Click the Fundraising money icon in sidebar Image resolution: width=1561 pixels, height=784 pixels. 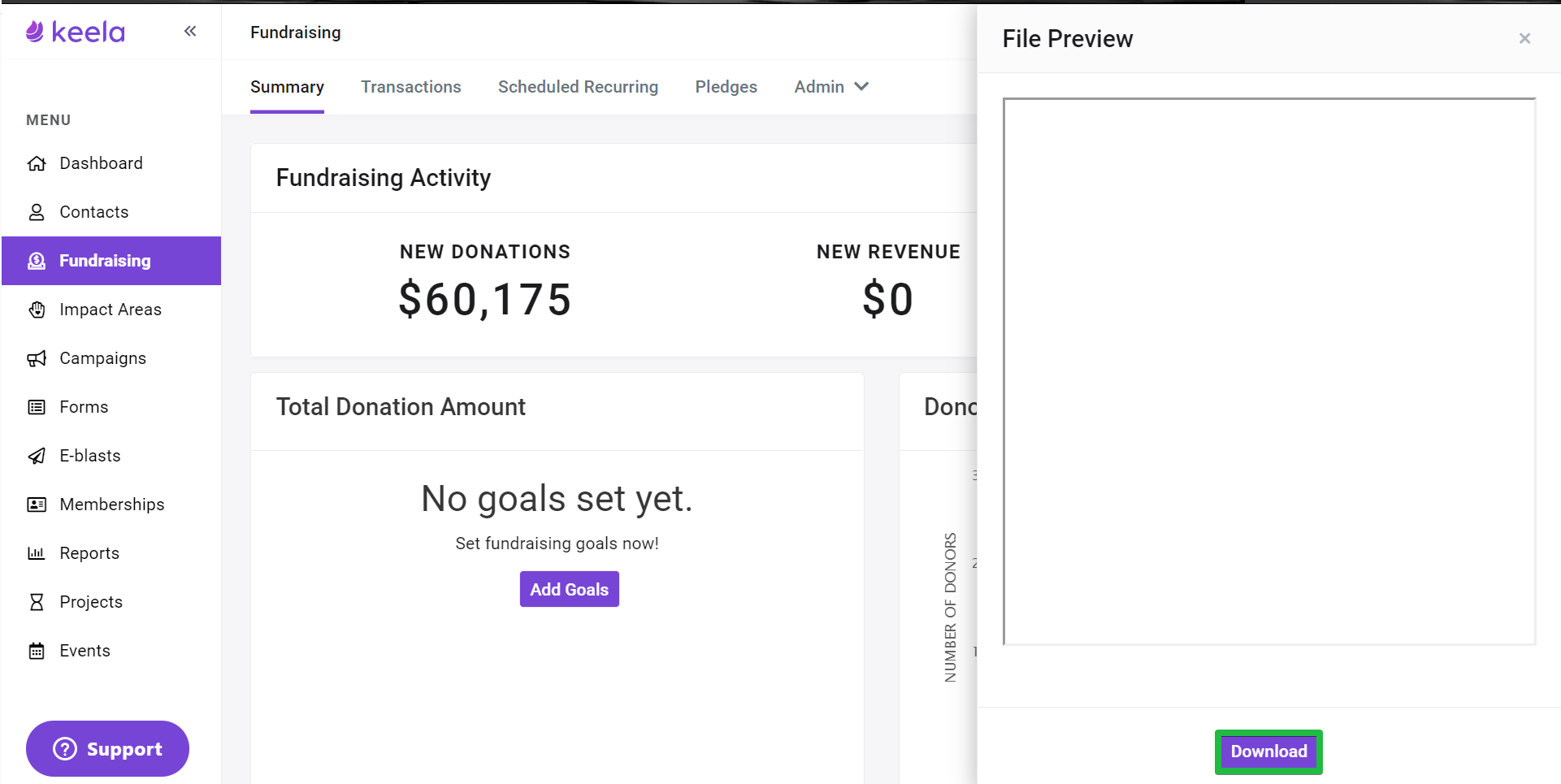[x=37, y=261]
